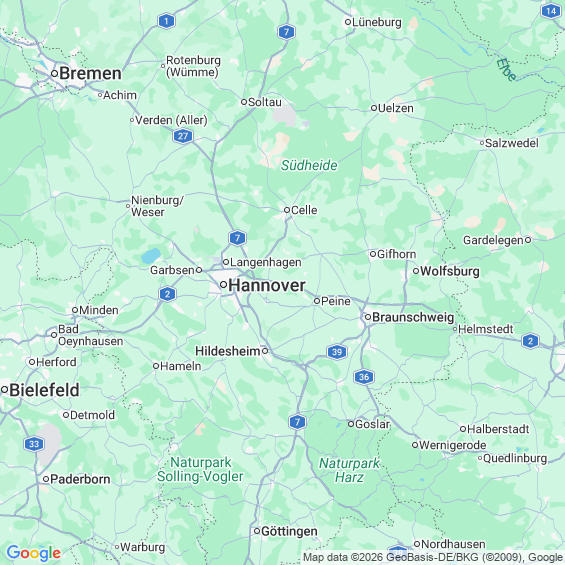Click the A7 shield north of Langenhagen
This screenshot has width=565, height=565.
click(x=237, y=238)
